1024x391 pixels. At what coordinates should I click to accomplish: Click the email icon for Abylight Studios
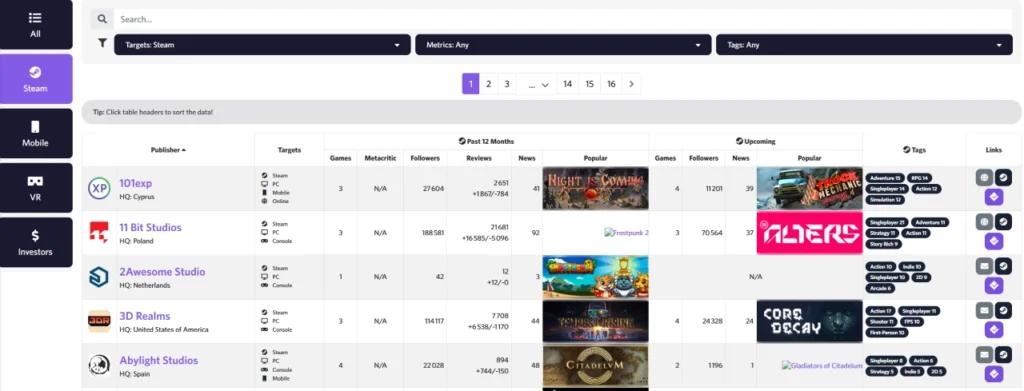coord(984,354)
